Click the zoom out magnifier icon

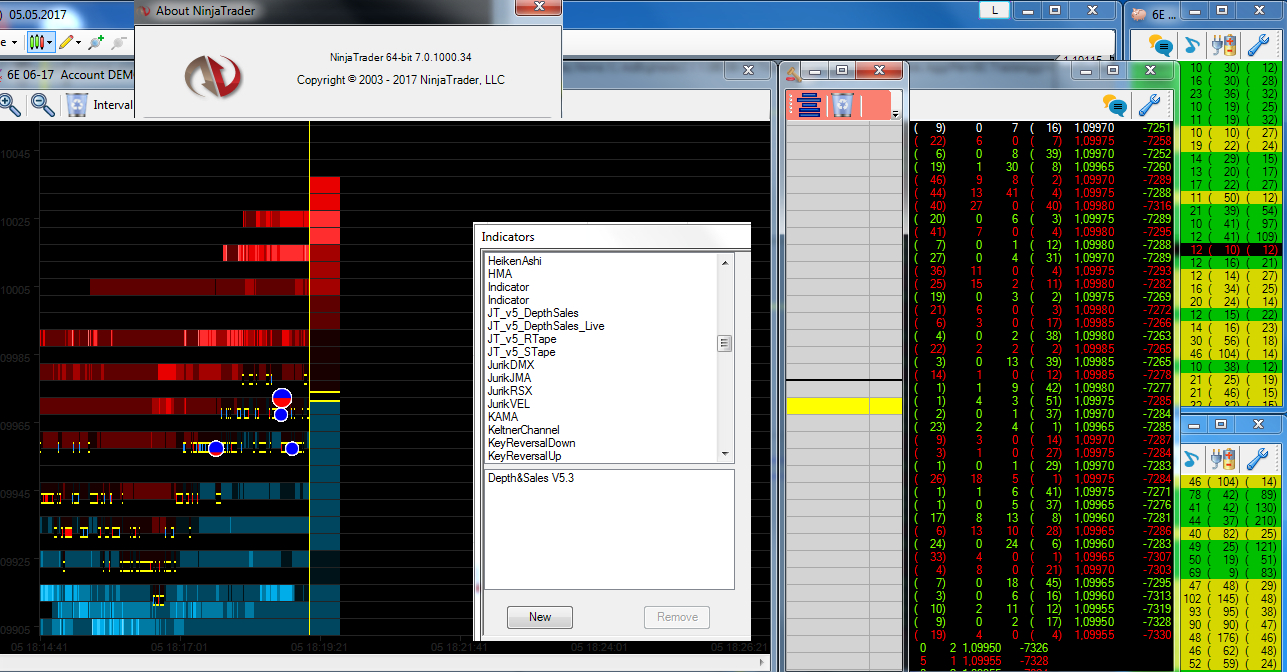pyautogui.click(x=42, y=104)
